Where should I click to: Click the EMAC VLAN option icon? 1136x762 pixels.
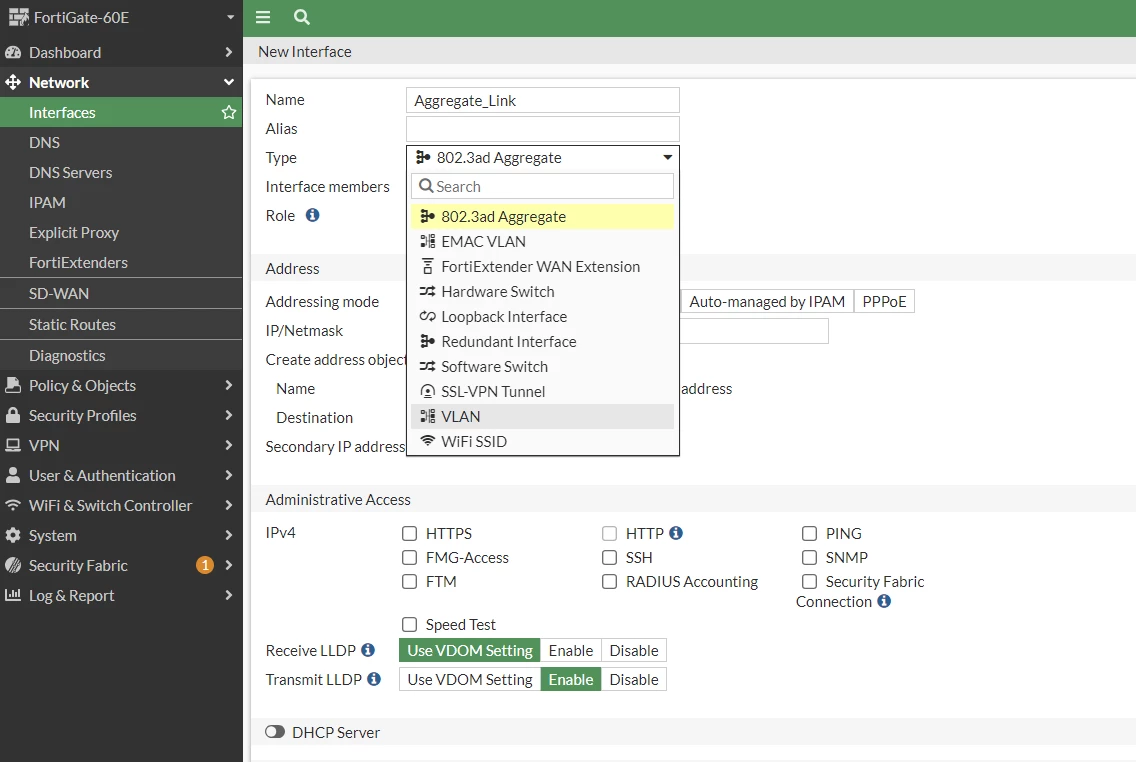pos(428,241)
